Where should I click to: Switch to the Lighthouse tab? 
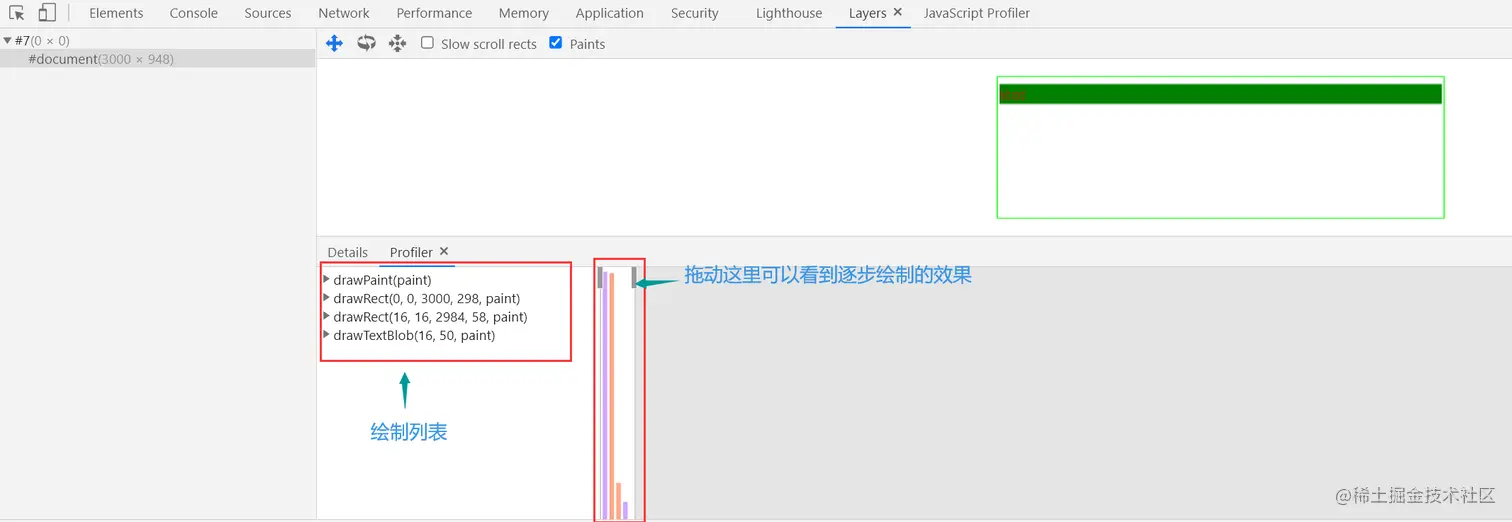point(789,13)
